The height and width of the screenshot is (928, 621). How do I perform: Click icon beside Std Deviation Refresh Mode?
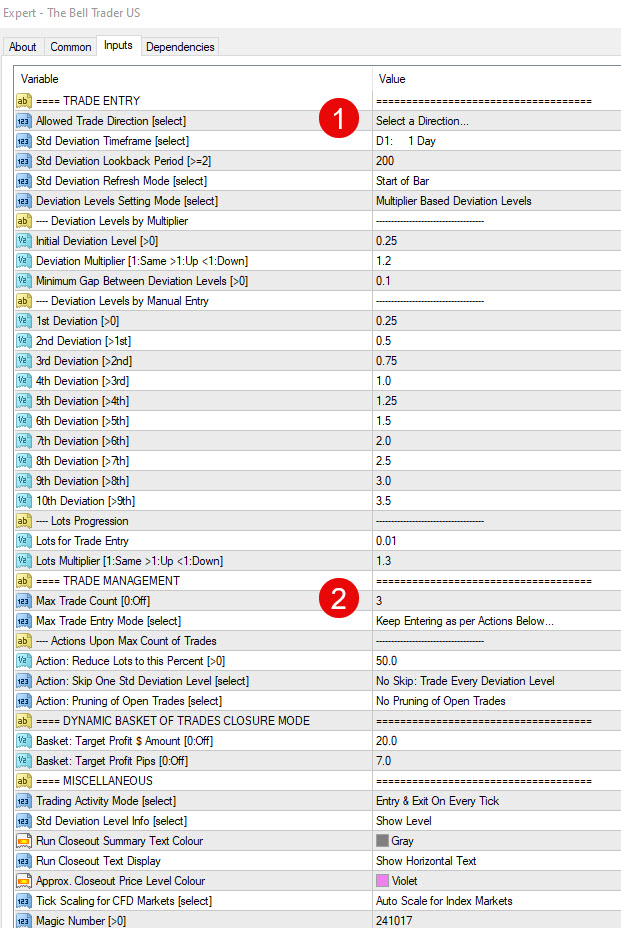tap(23, 181)
